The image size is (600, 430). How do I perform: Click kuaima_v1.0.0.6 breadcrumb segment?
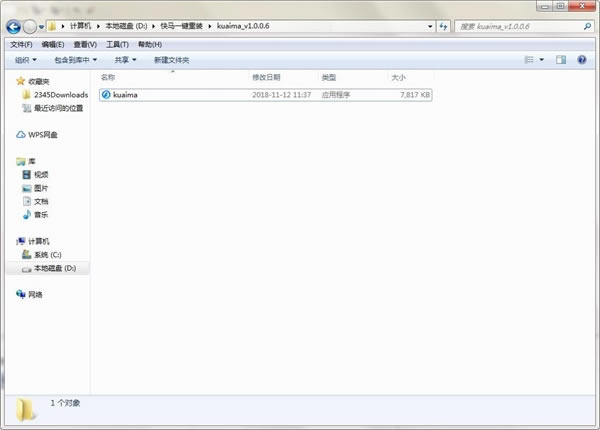[x=243, y=26]
